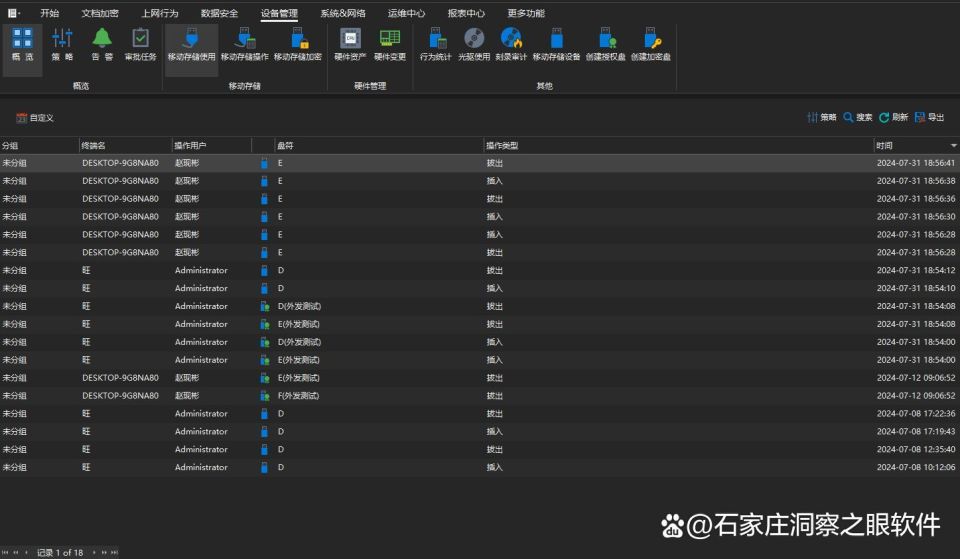Switch to the 设备管理 tab

click(x=279, y=13)
